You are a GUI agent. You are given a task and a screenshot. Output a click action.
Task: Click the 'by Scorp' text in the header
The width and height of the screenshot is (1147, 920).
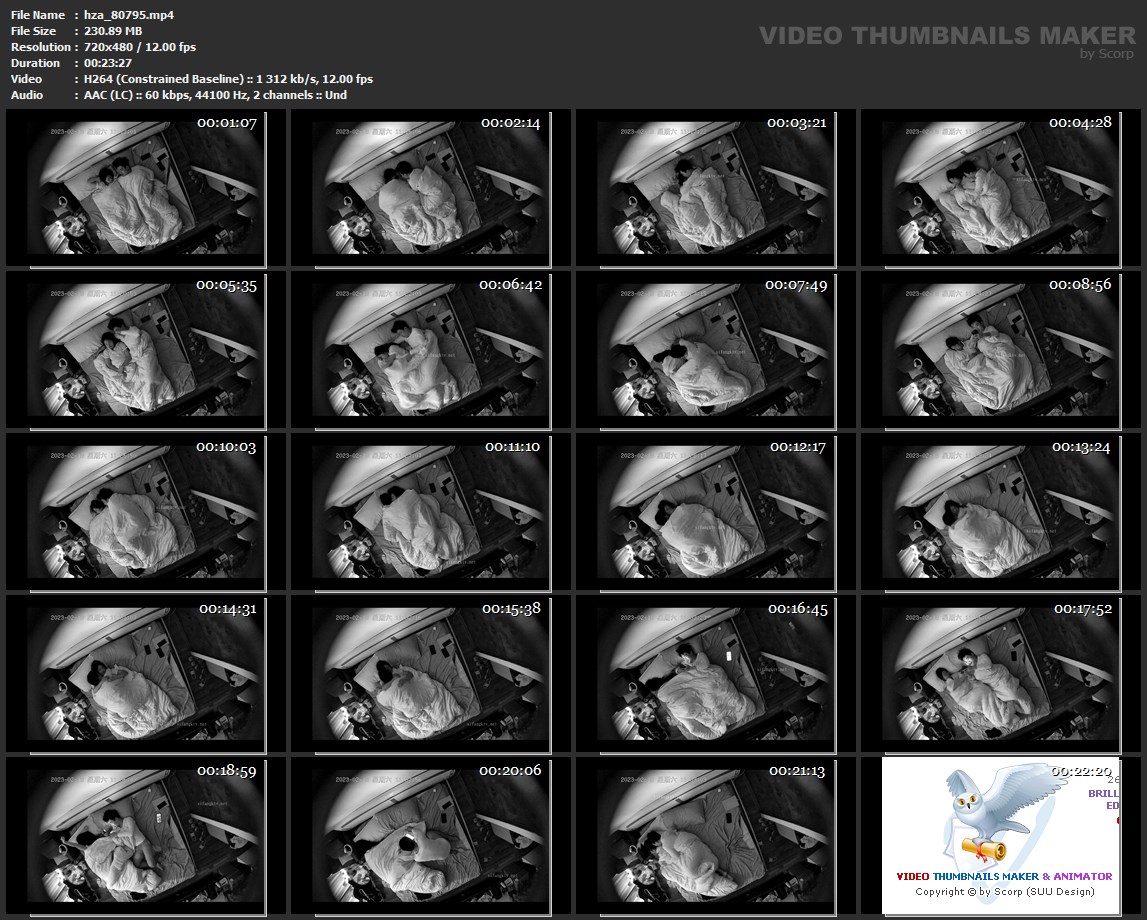click(1107, 54)
